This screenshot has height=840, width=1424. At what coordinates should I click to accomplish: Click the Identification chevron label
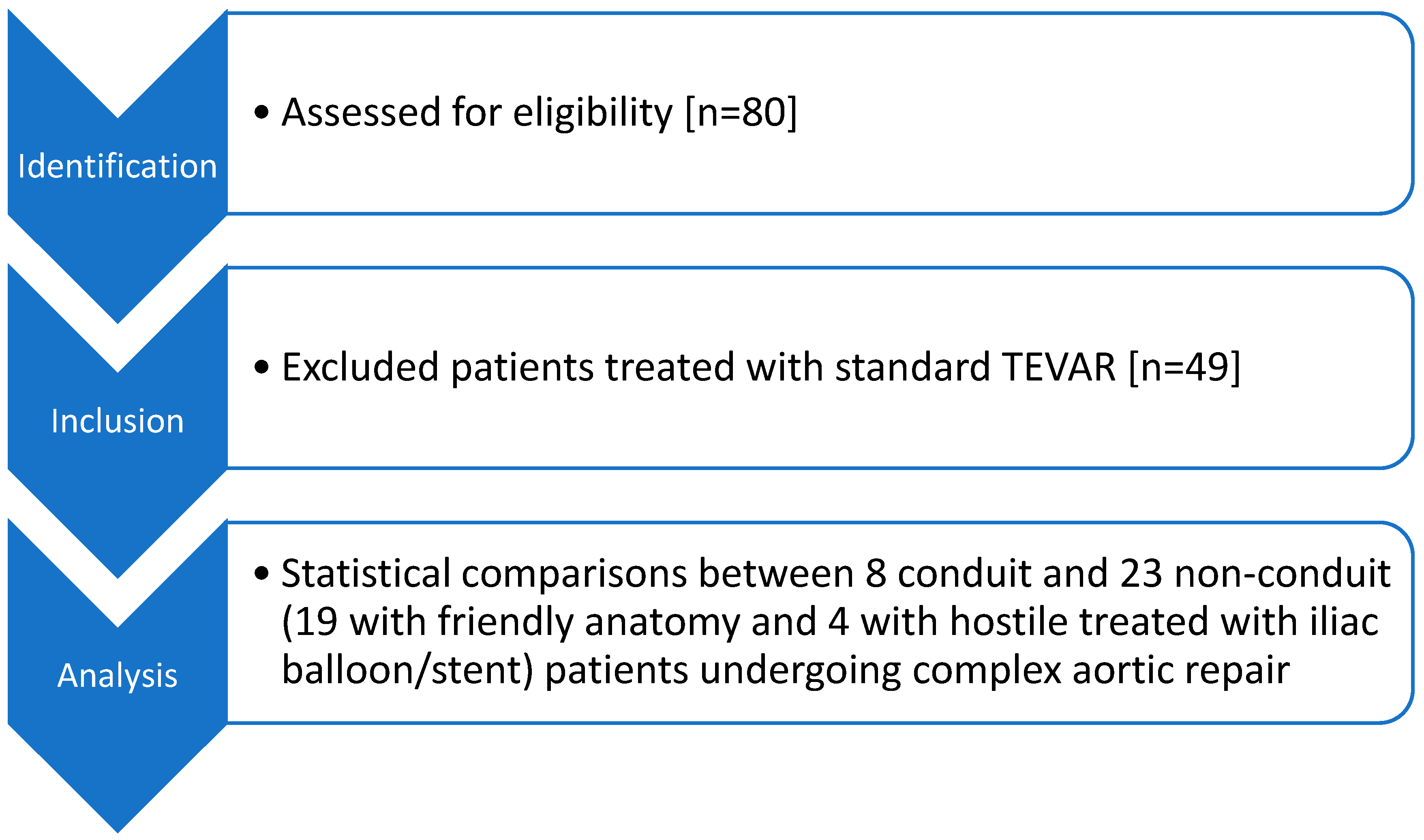pyautogui.click(x=117, y=167)
